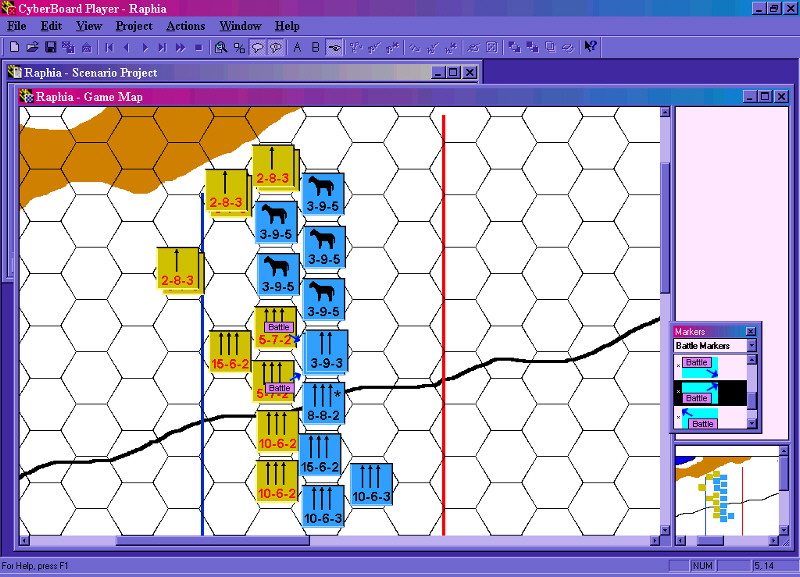
Task: Close the Markers palette
Action: pyautogui.click(x=751, y=332)
